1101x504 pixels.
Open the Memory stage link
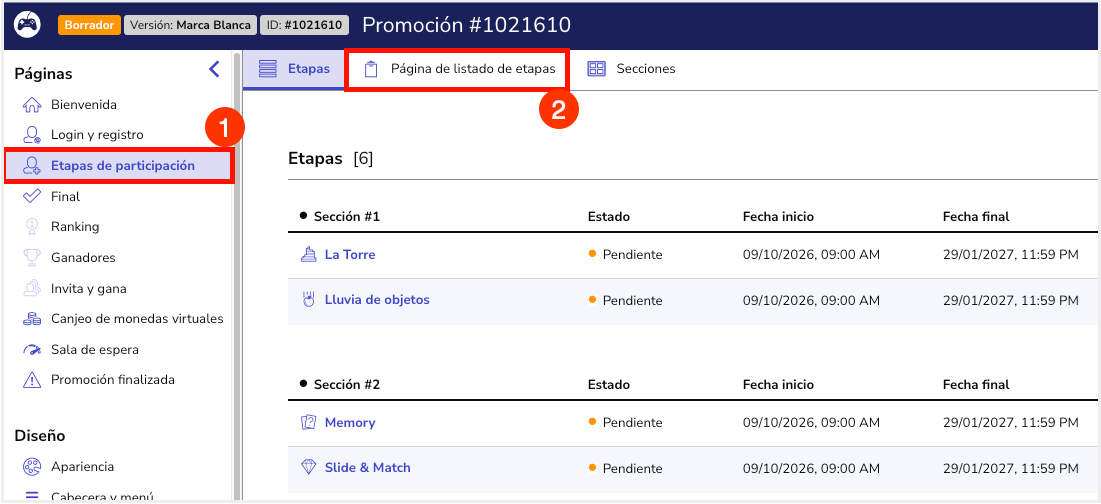click(350, 423)
